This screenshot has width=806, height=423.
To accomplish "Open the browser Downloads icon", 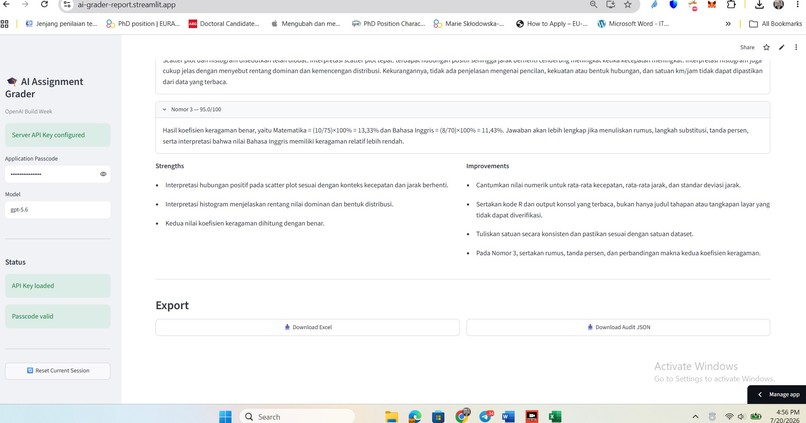I will click(759, 5).
